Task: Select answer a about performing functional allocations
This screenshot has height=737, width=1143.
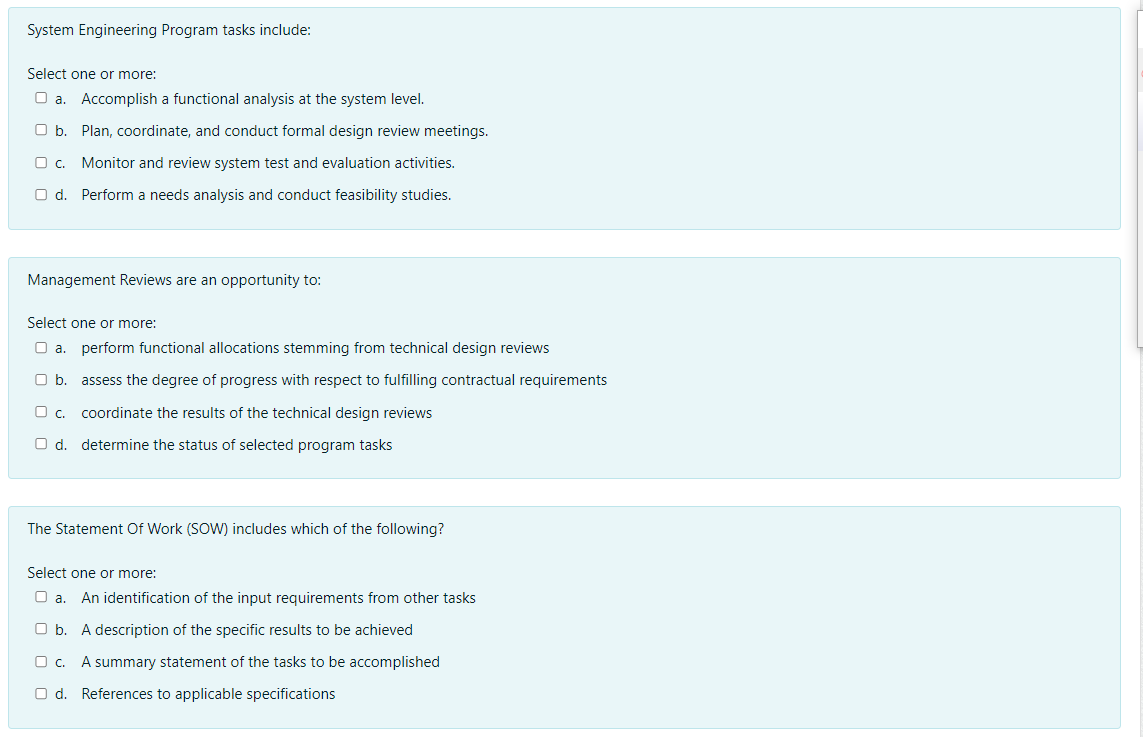Action: 40,346
